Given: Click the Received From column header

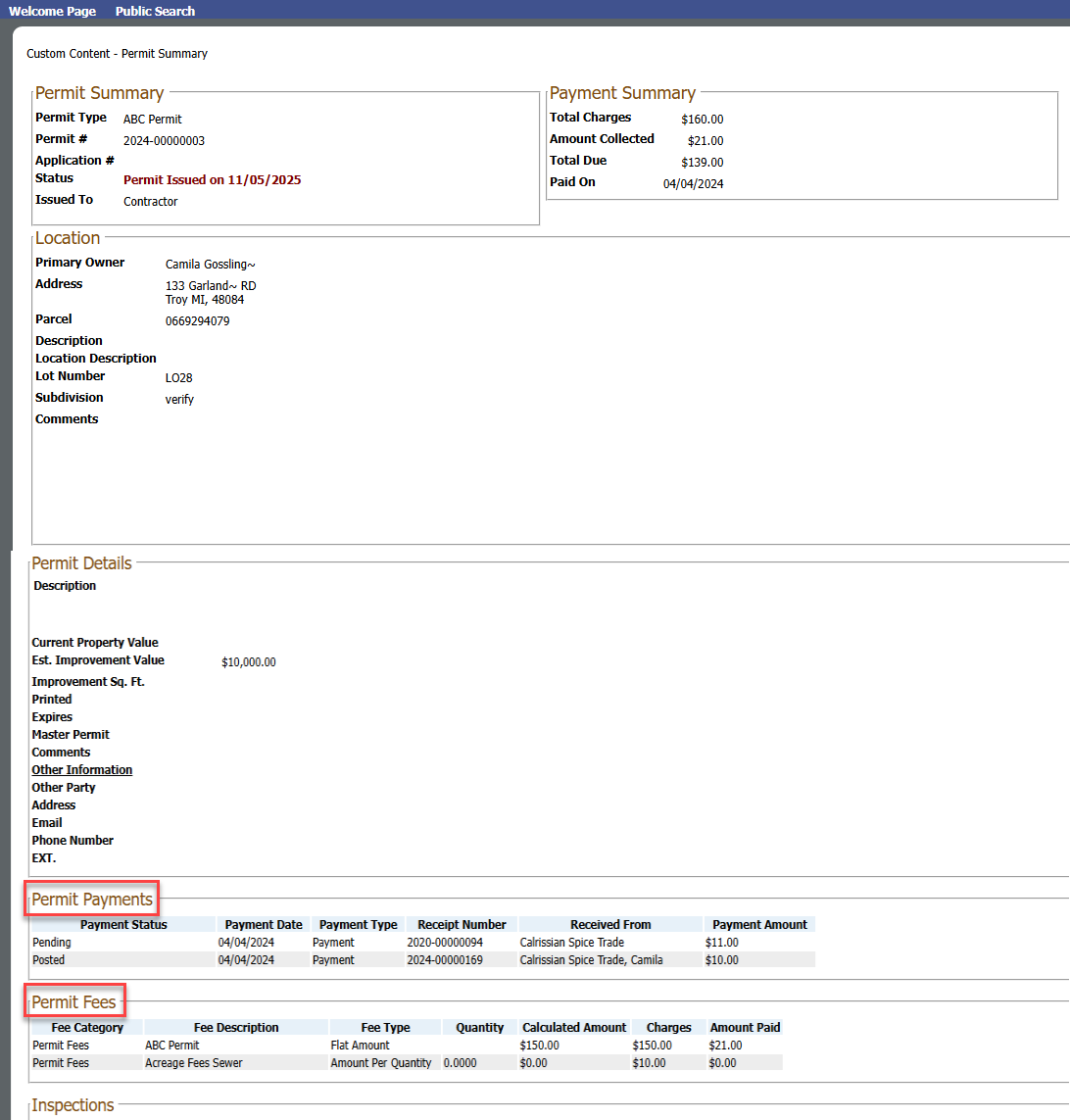Looking at the screenshot, I should 610,924.
